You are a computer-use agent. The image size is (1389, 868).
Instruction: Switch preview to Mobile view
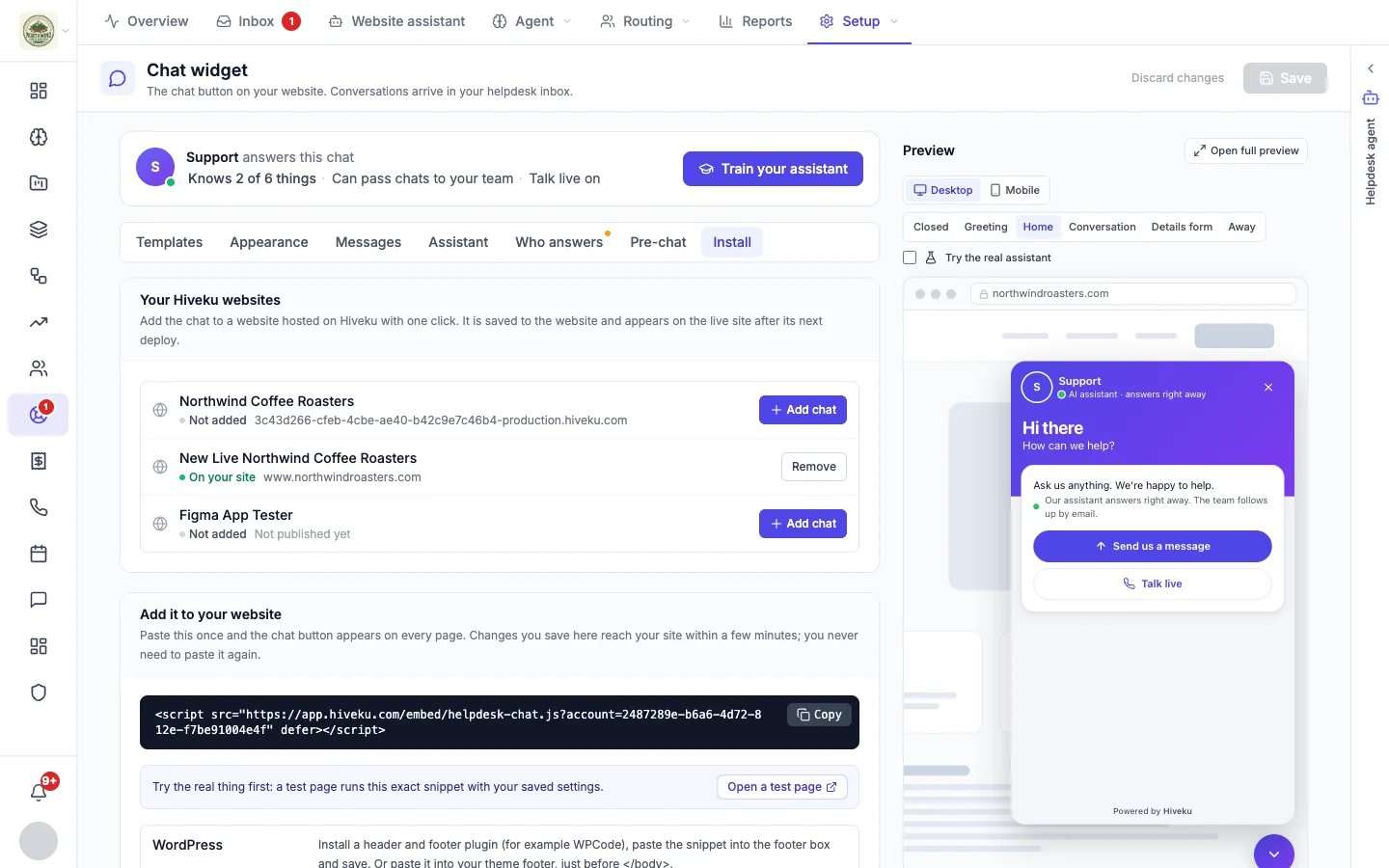[1015, 190]
